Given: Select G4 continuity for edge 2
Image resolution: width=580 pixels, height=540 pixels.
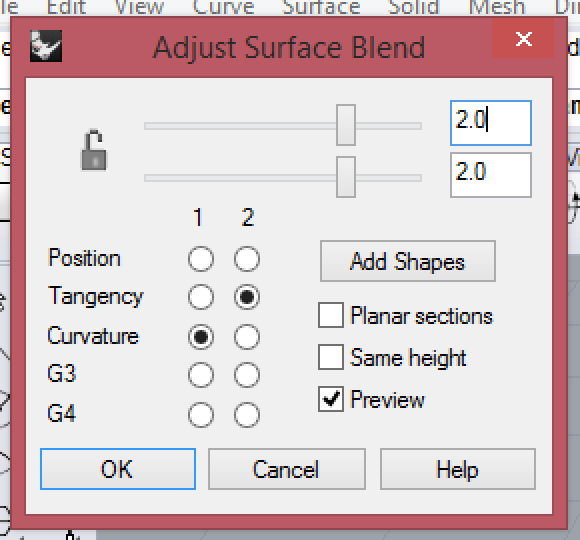Looking at the screenshot, I should (x=247, y=415).
